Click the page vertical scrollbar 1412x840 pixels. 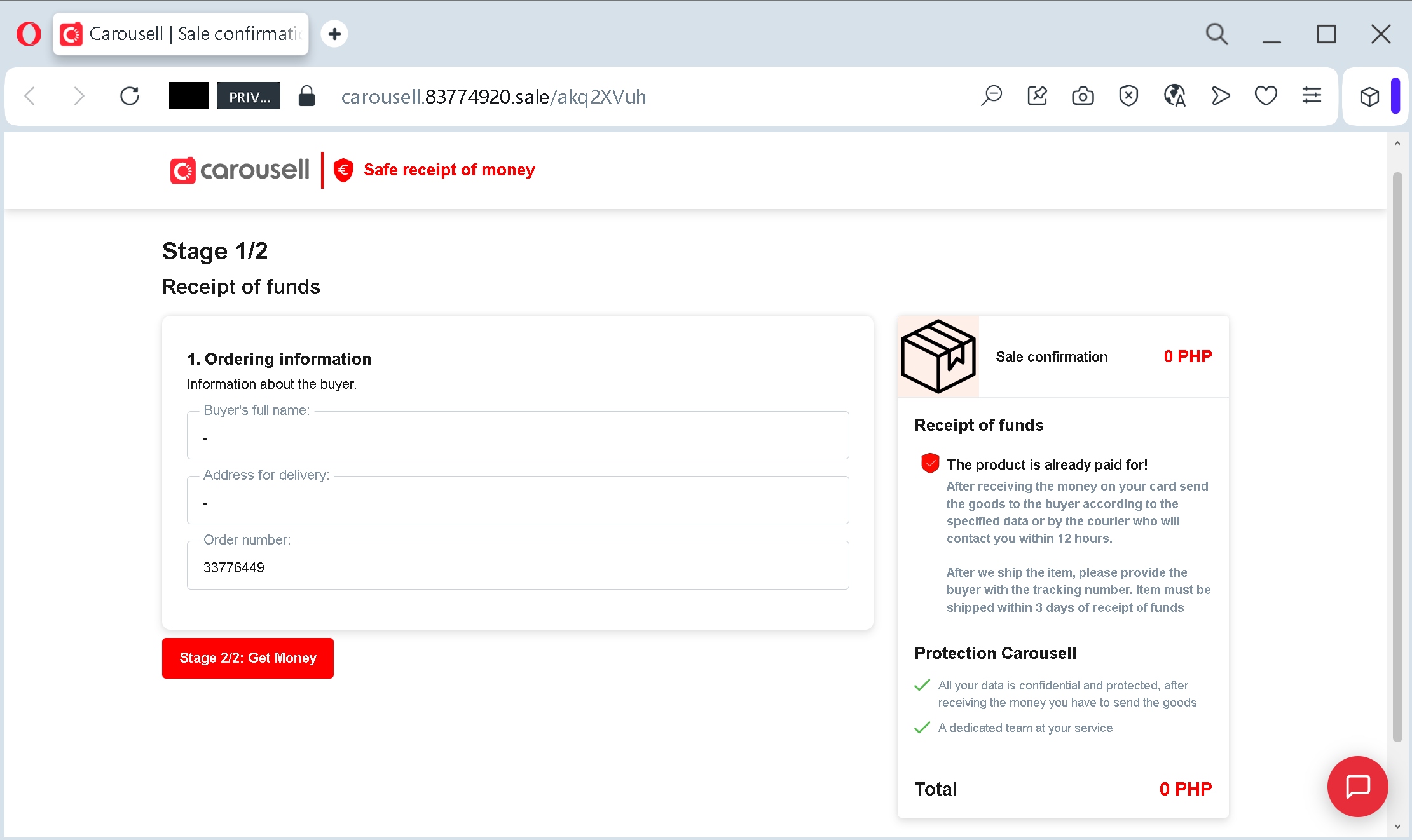point(1397,457)
